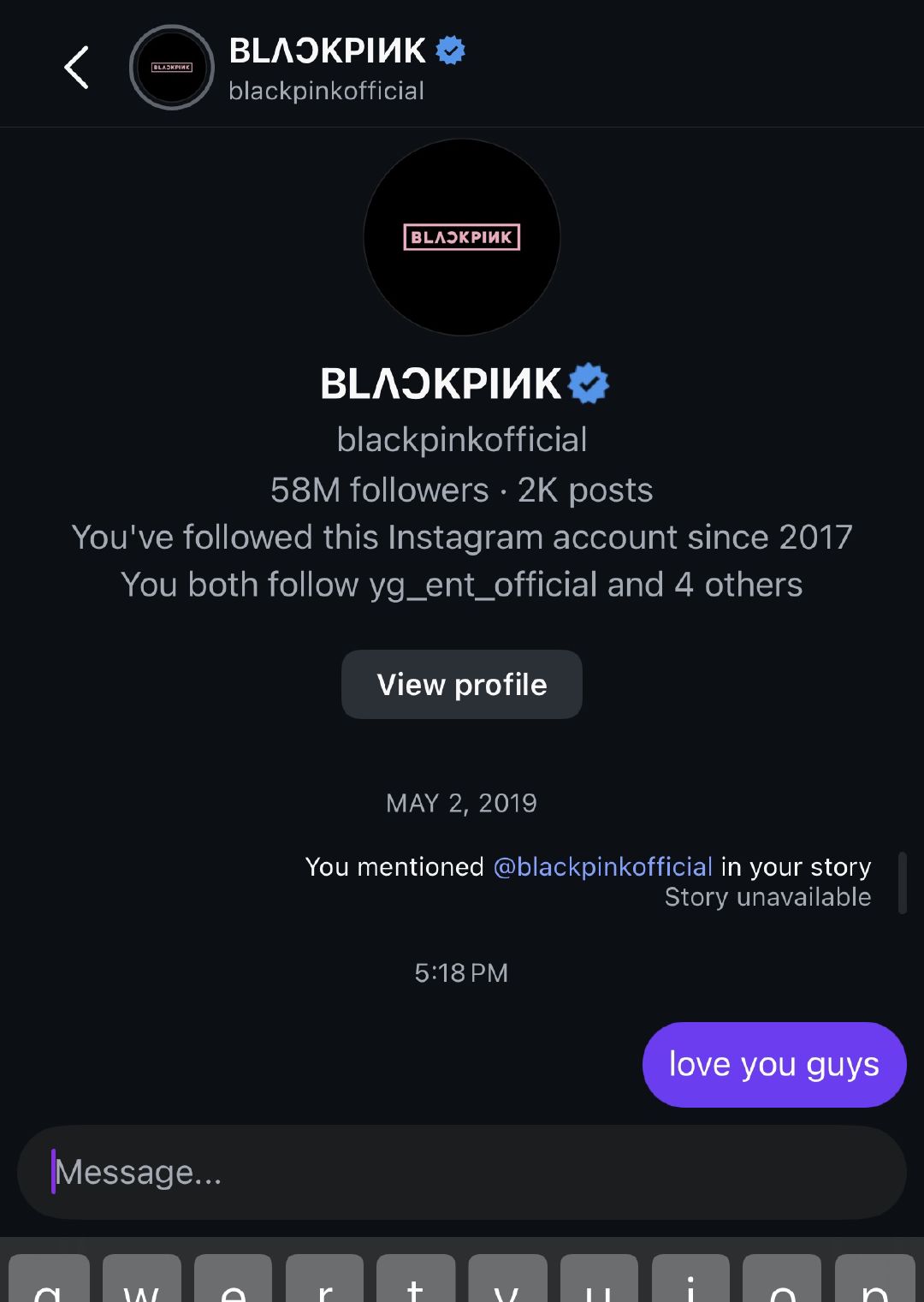Tap the verified badge beside large BLACKPINK name
924x1302 pixels.
pos(589,383)
